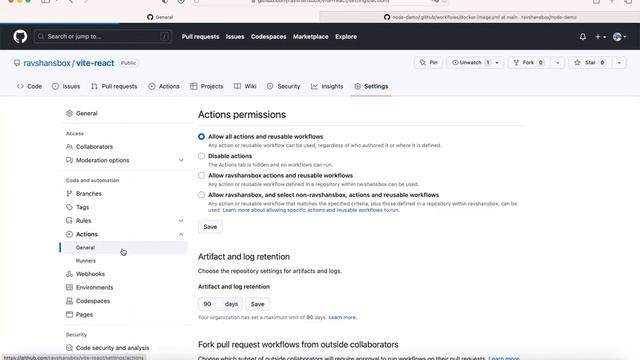Open the GitHub home logo
Screen dimensions: 640x360
pyautogui.click(x=20, y=36)
